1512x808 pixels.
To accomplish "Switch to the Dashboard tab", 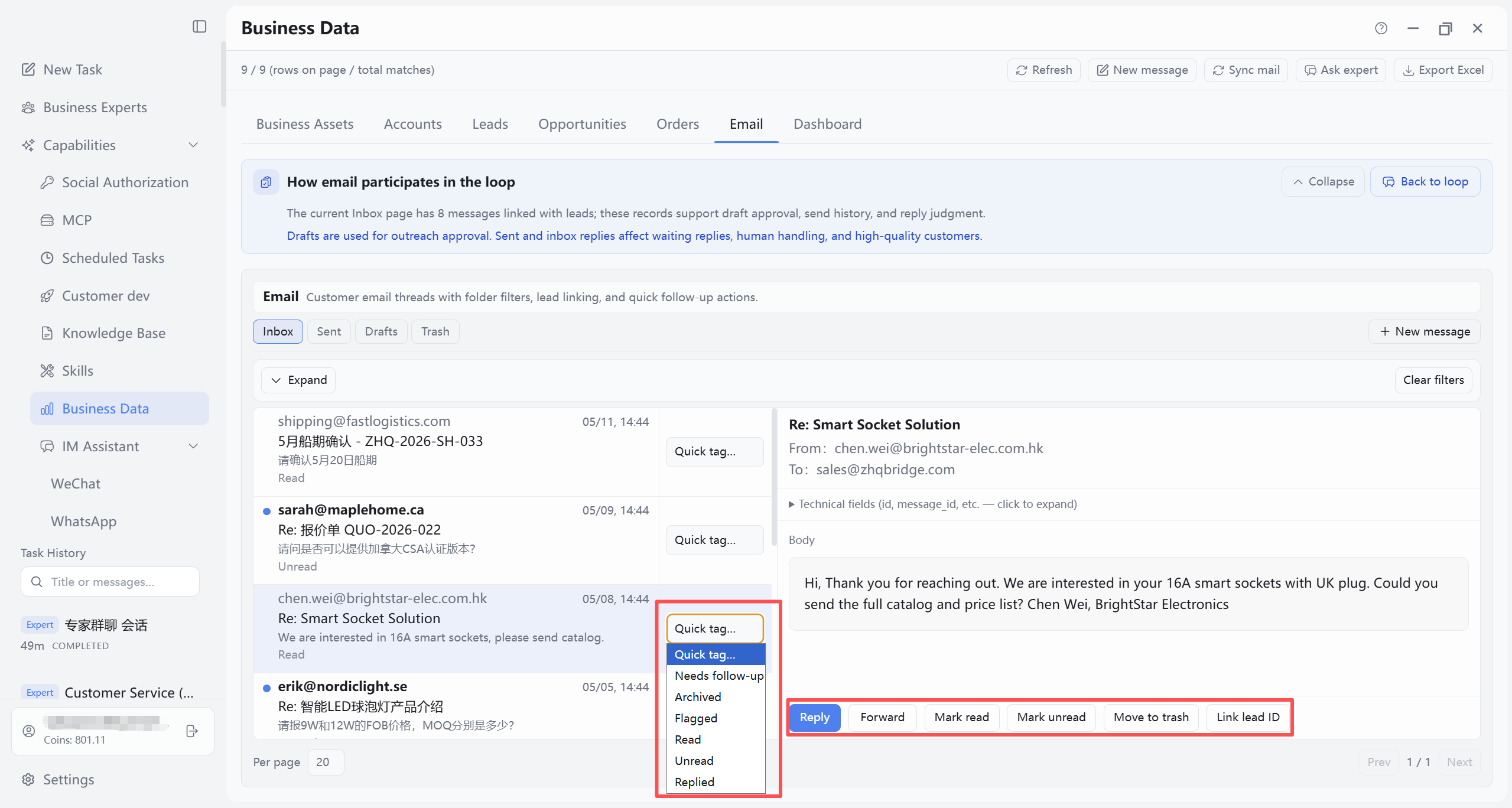I will click(827, 125).
